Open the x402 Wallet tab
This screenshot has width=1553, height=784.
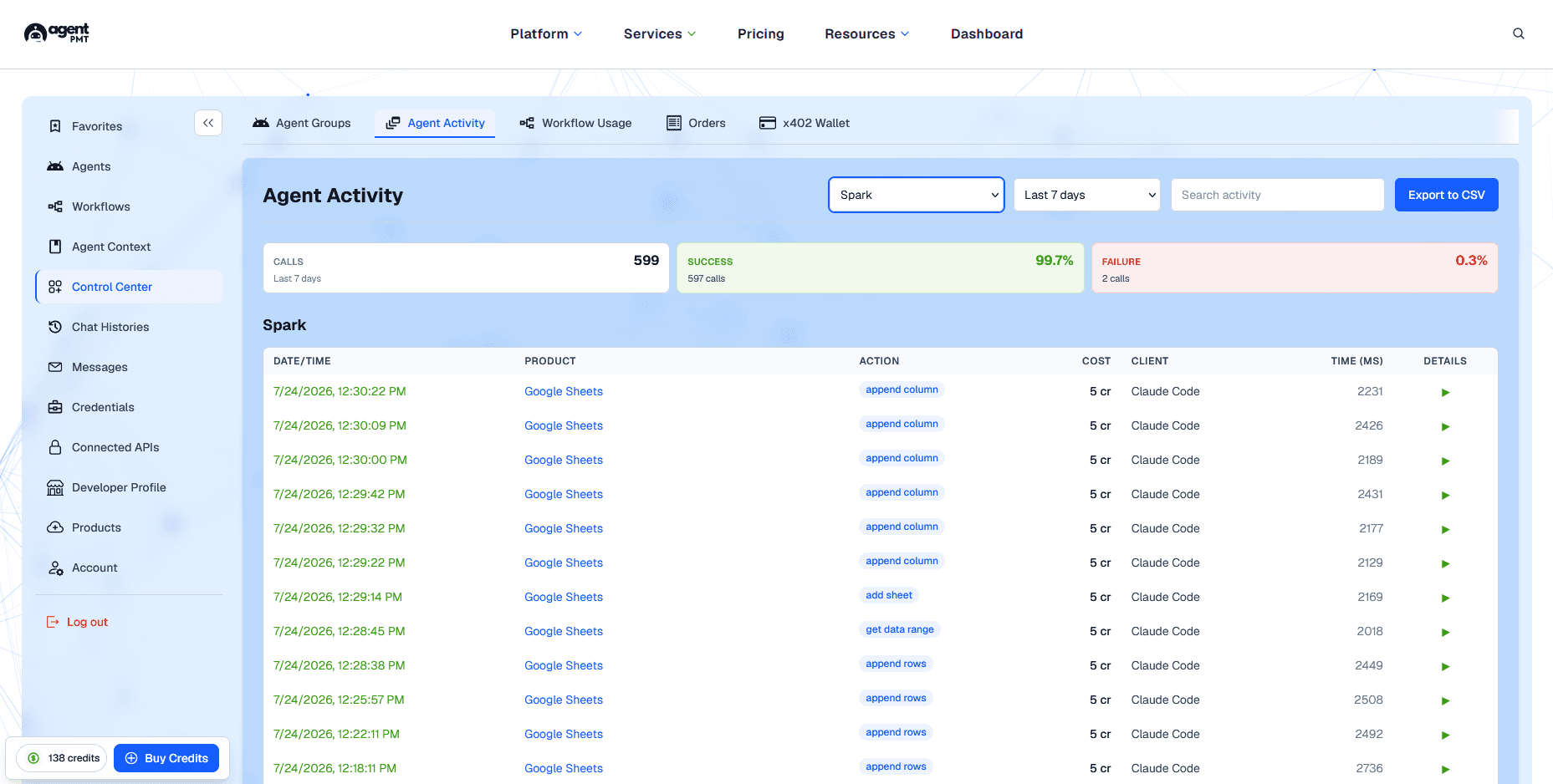tap(805, 123)
